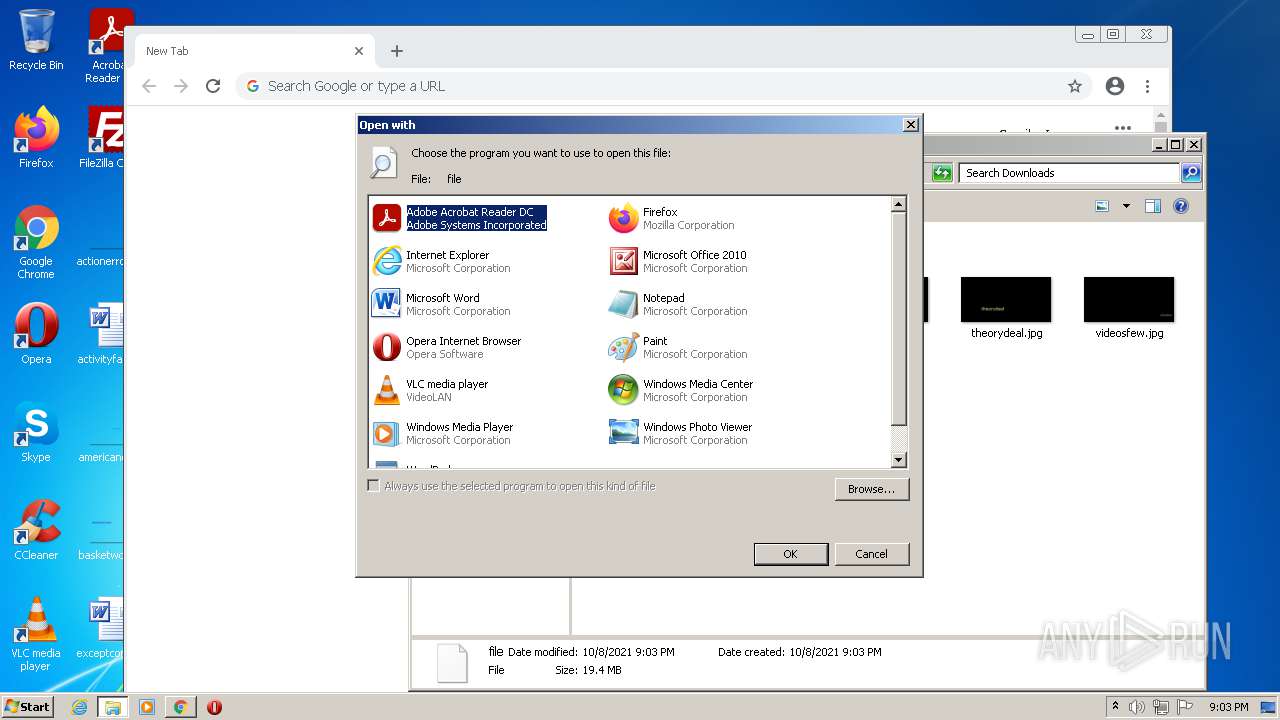Close the Open with dialog
Image resolution: width=1280 pixels, height=720 pixels.
click(910, 124)
